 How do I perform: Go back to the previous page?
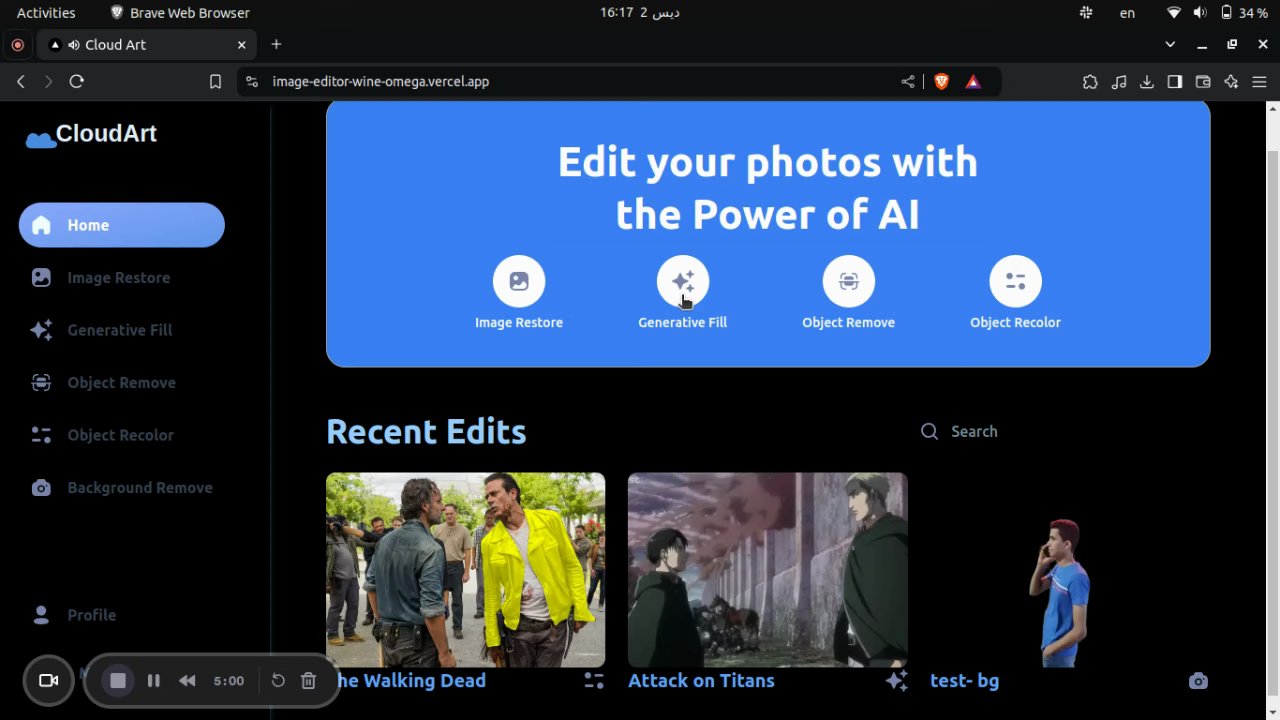[21, 81]
